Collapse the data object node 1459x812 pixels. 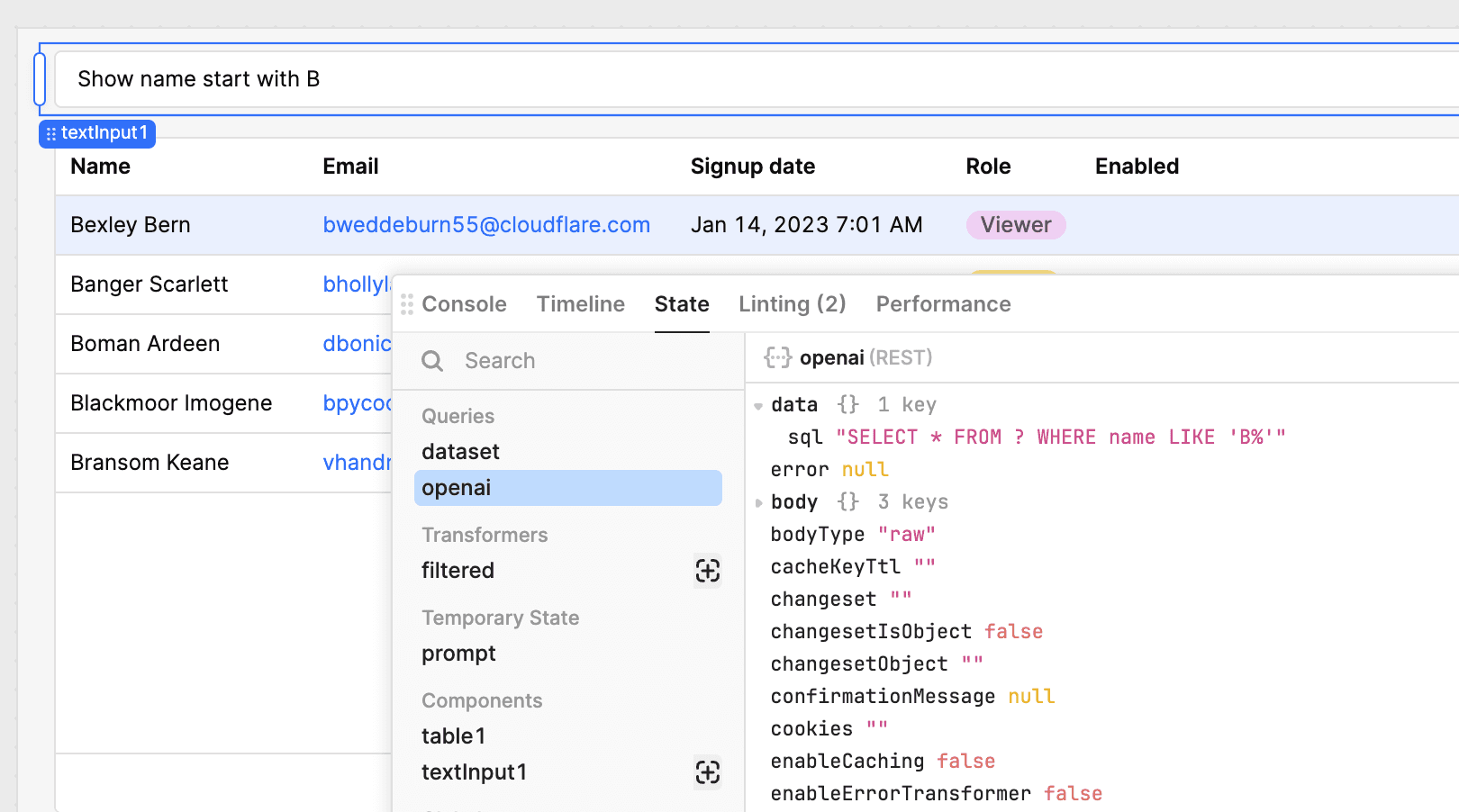[x=758, y=406]
